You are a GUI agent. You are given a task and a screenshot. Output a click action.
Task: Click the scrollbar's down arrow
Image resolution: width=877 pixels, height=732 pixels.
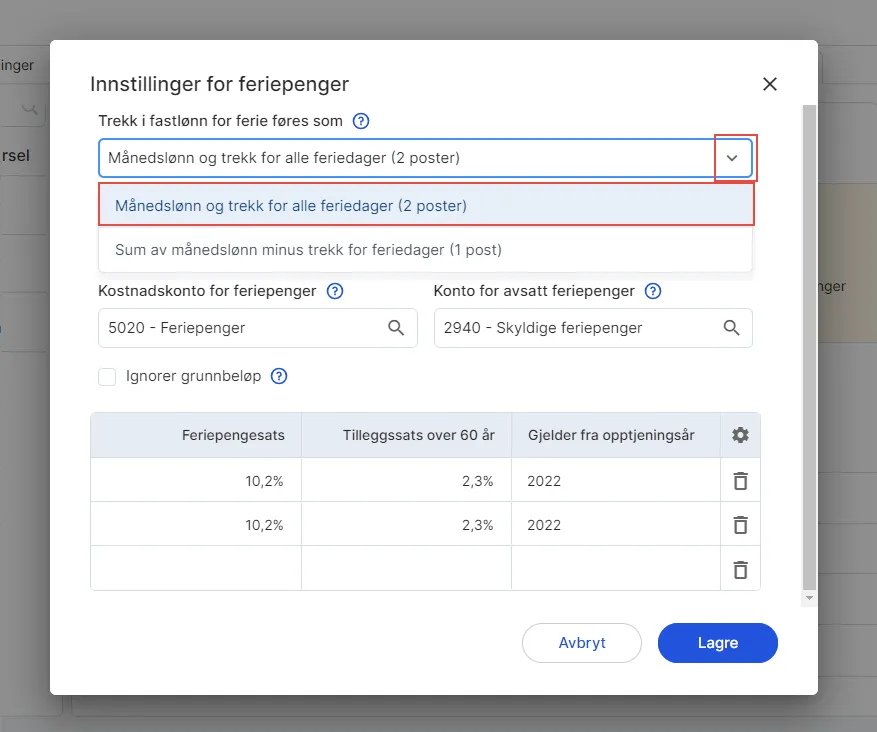point(808,597)
